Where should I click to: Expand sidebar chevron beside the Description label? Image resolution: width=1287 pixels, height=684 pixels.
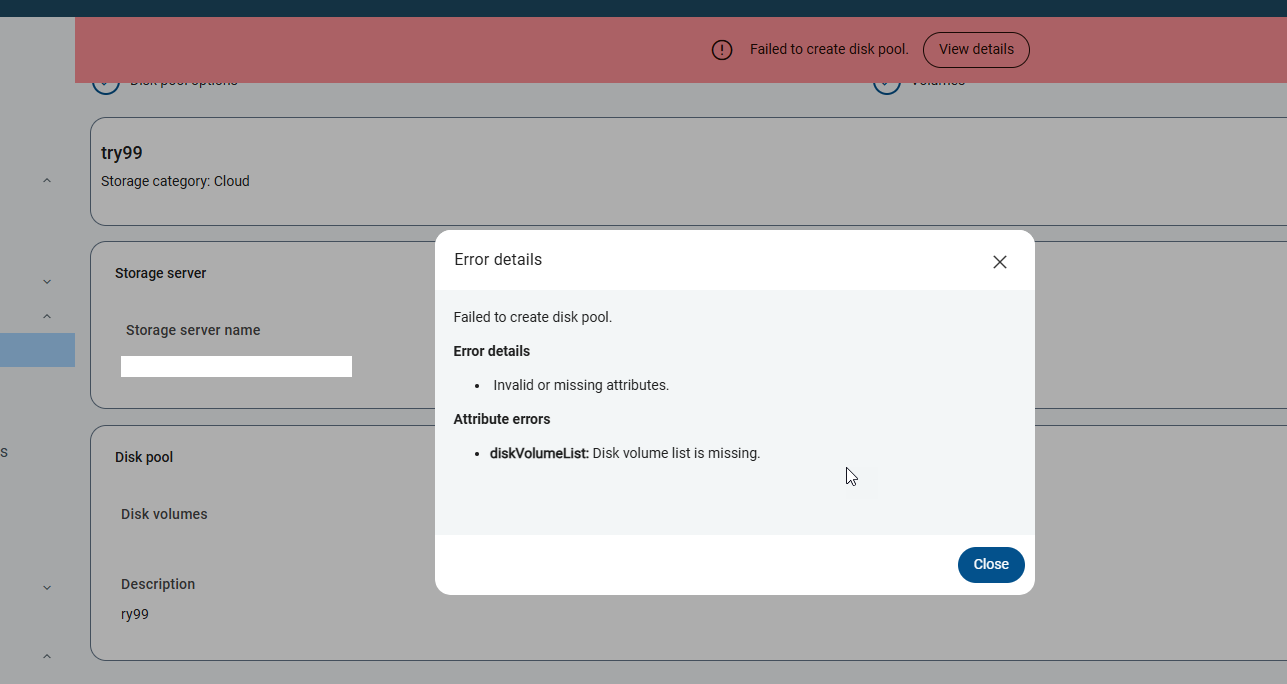pos(47,588)
